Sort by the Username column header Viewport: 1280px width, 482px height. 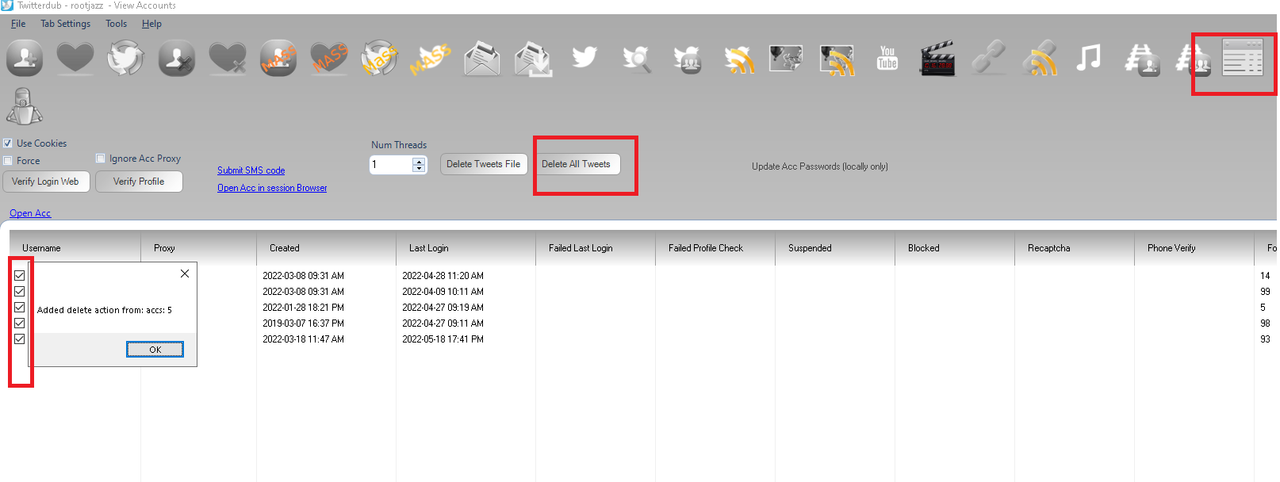[75, 248]
